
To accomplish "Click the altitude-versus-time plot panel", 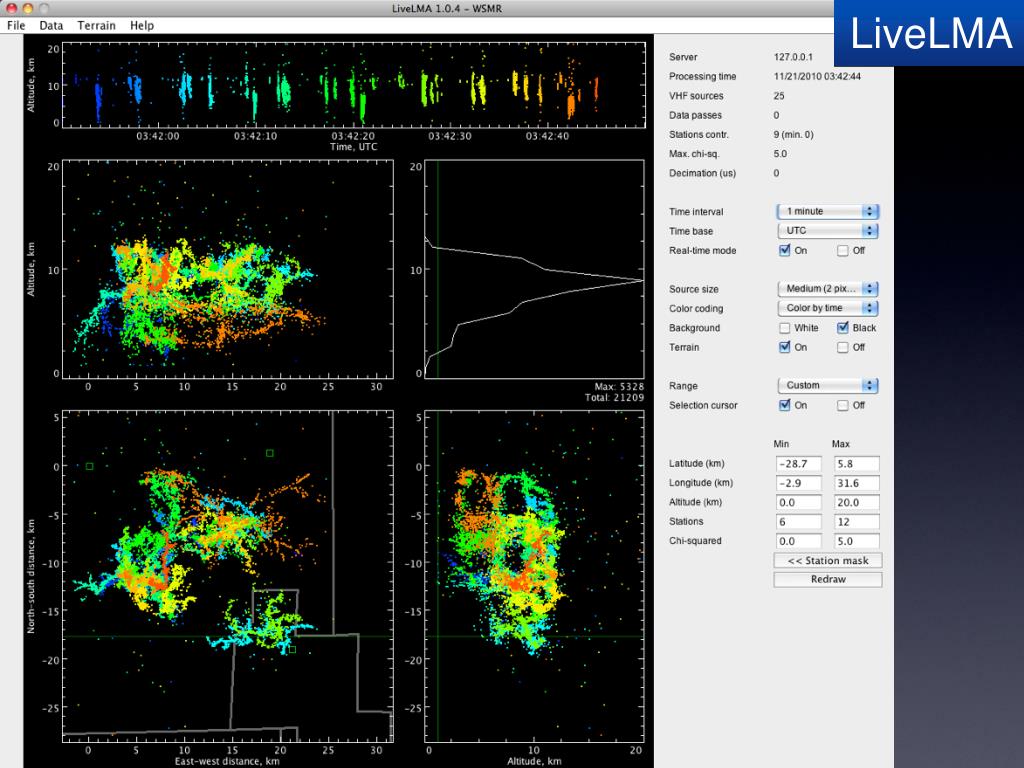I will pyautogui.click(x=354, y=85).
